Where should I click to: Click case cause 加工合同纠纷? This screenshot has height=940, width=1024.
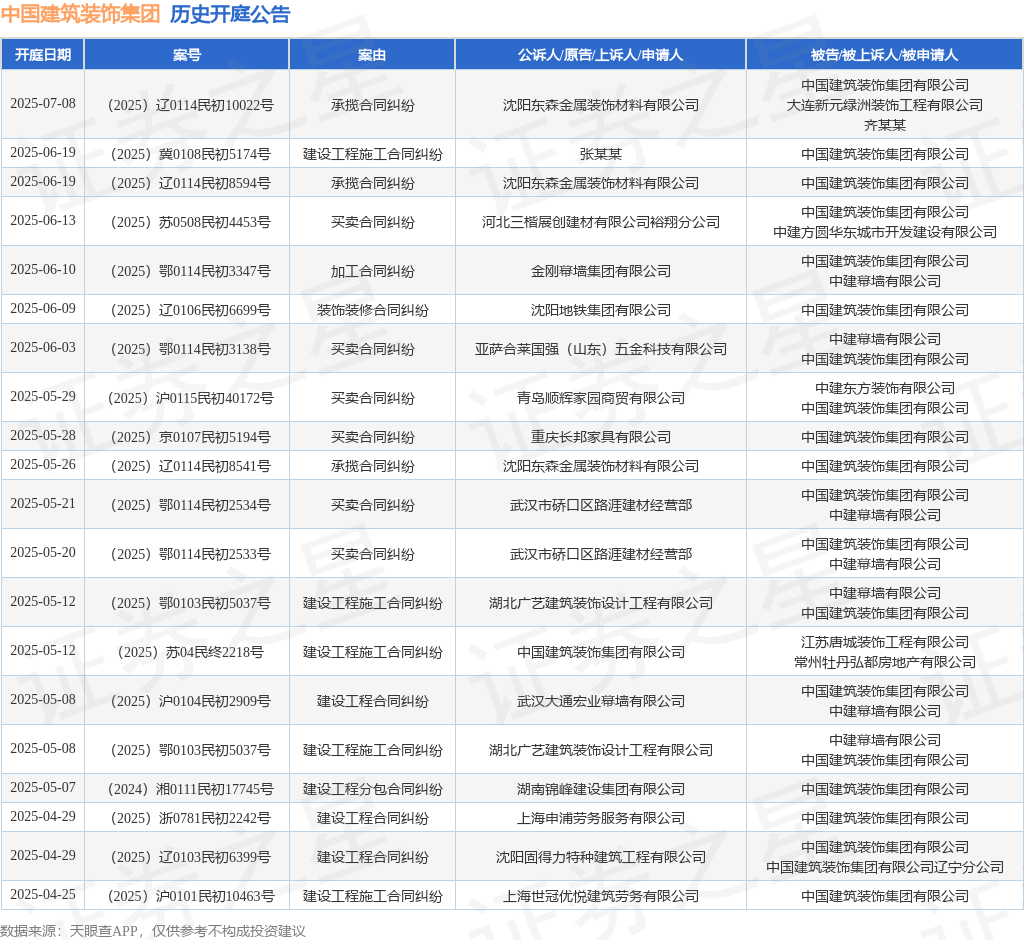pyautogui.click(x=372, y=271)
